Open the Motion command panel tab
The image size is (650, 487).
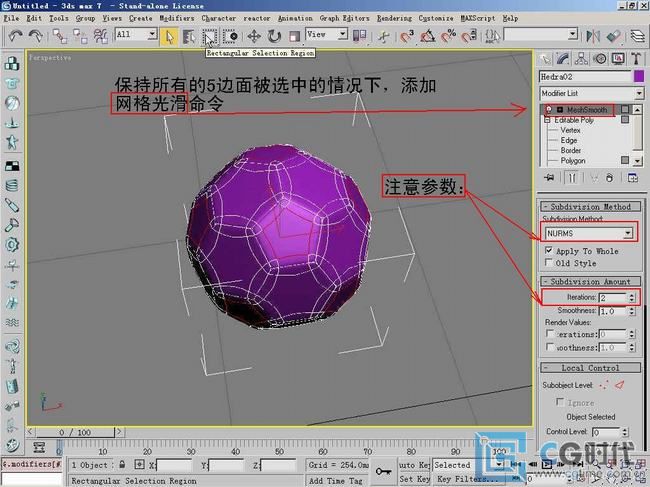pos(599,59)
